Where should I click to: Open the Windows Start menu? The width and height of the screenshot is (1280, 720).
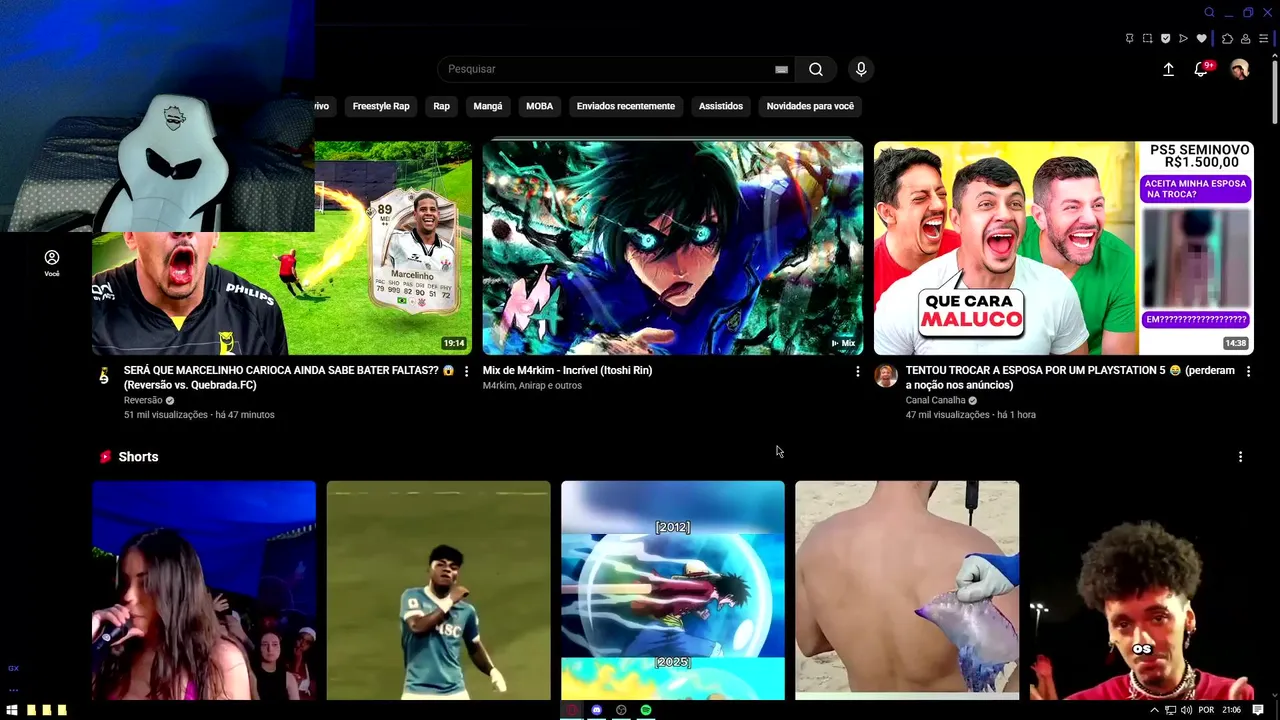[x=12, y=710]
